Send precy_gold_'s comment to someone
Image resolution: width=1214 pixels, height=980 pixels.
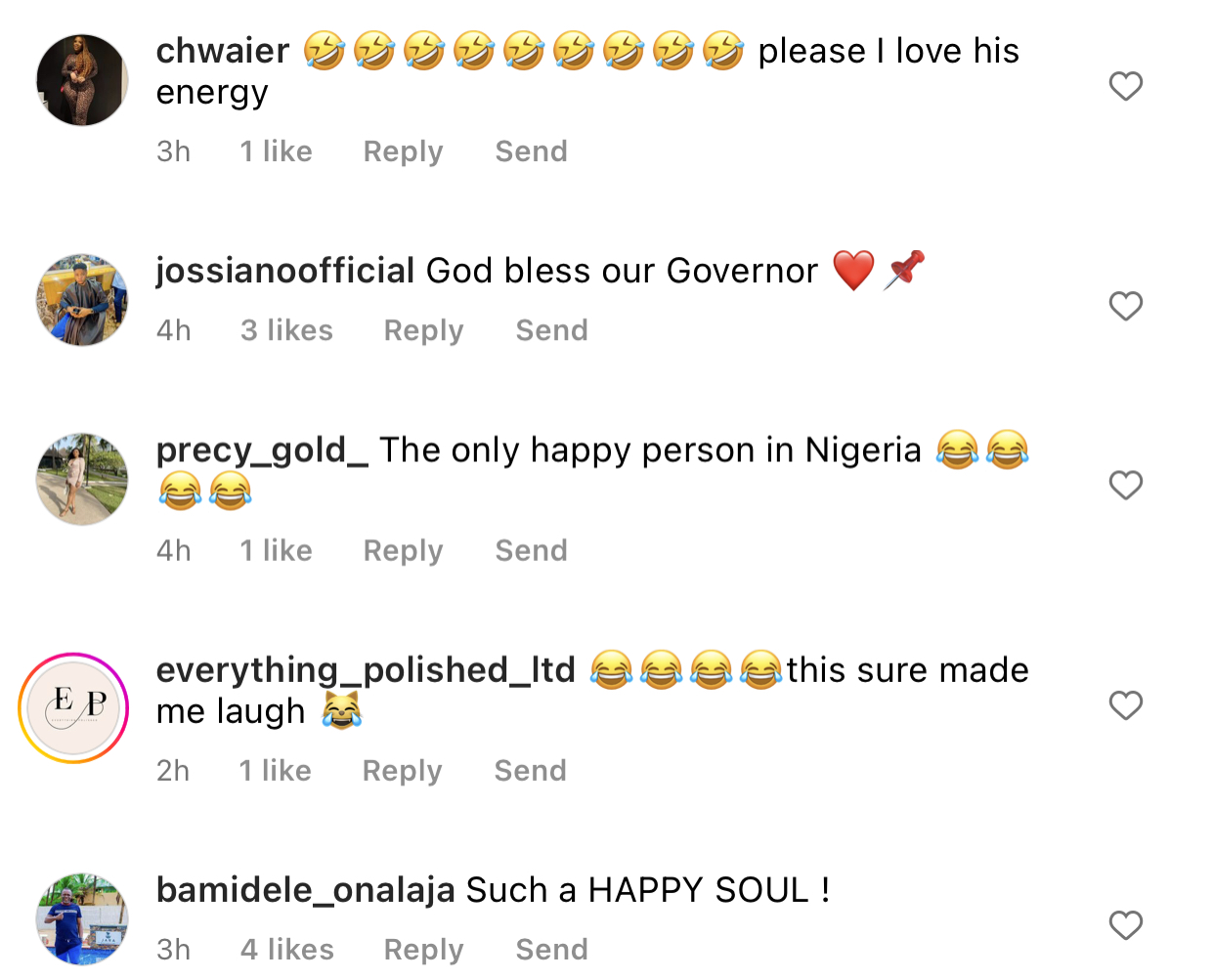tap(531, 551)
